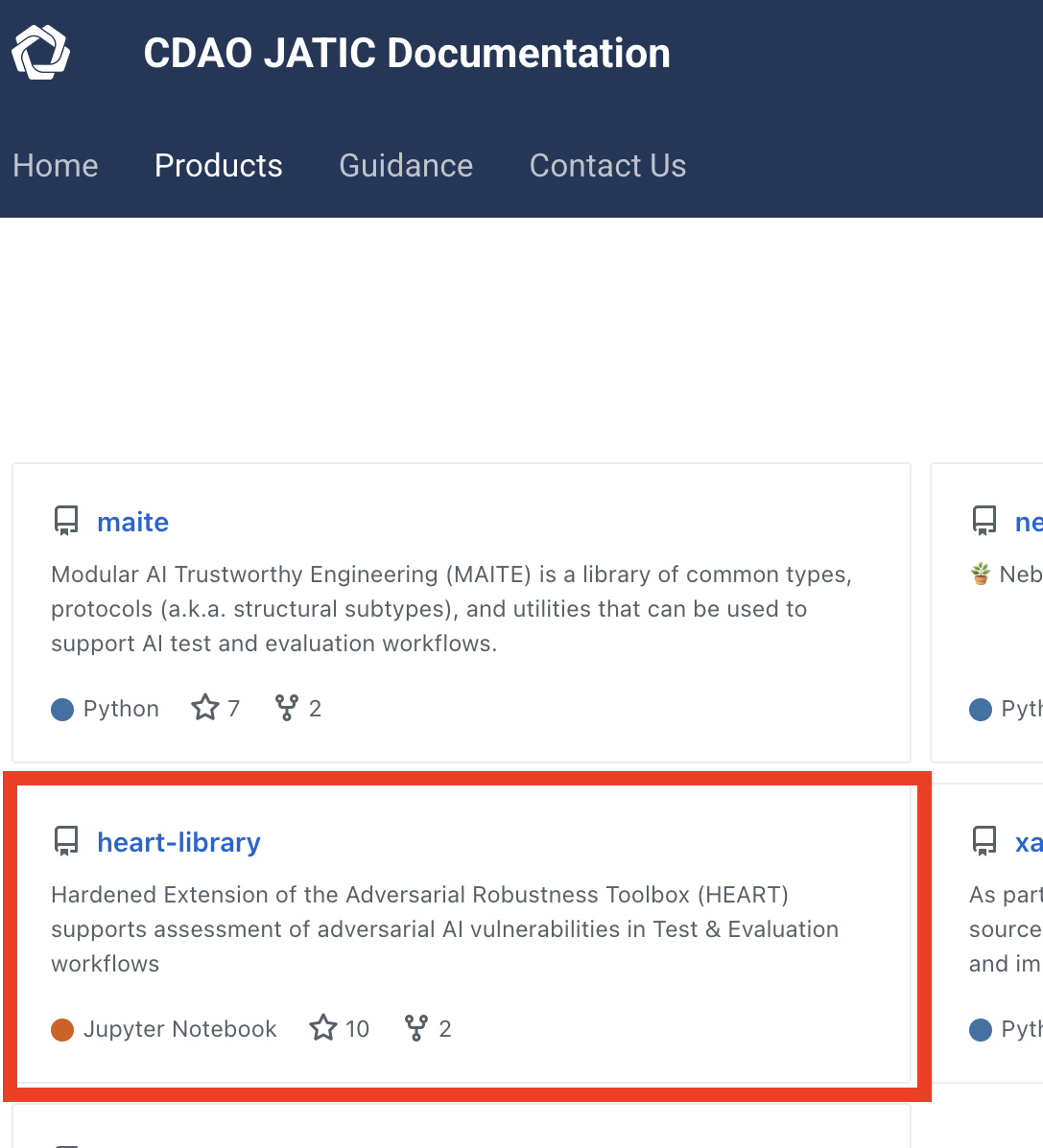The height and width of the screenshot is (1148, 1043).
Task: Open the heart-library repository link
Action: (178, 843)
